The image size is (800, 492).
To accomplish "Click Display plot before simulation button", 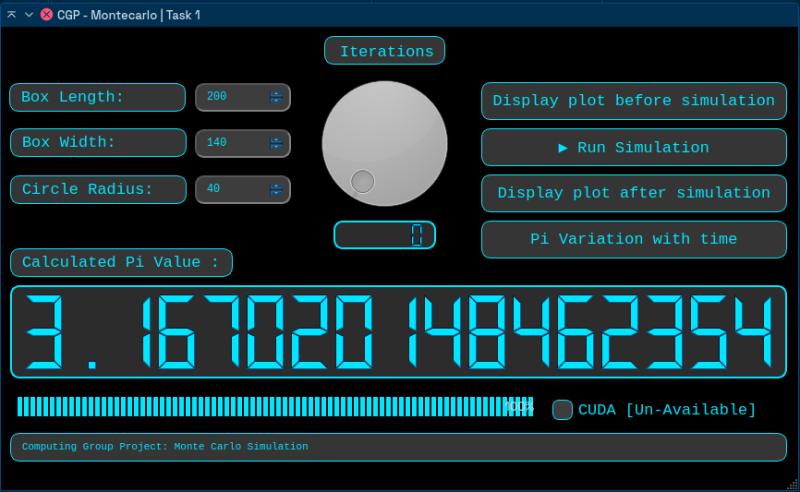I will tap(634, 101).
